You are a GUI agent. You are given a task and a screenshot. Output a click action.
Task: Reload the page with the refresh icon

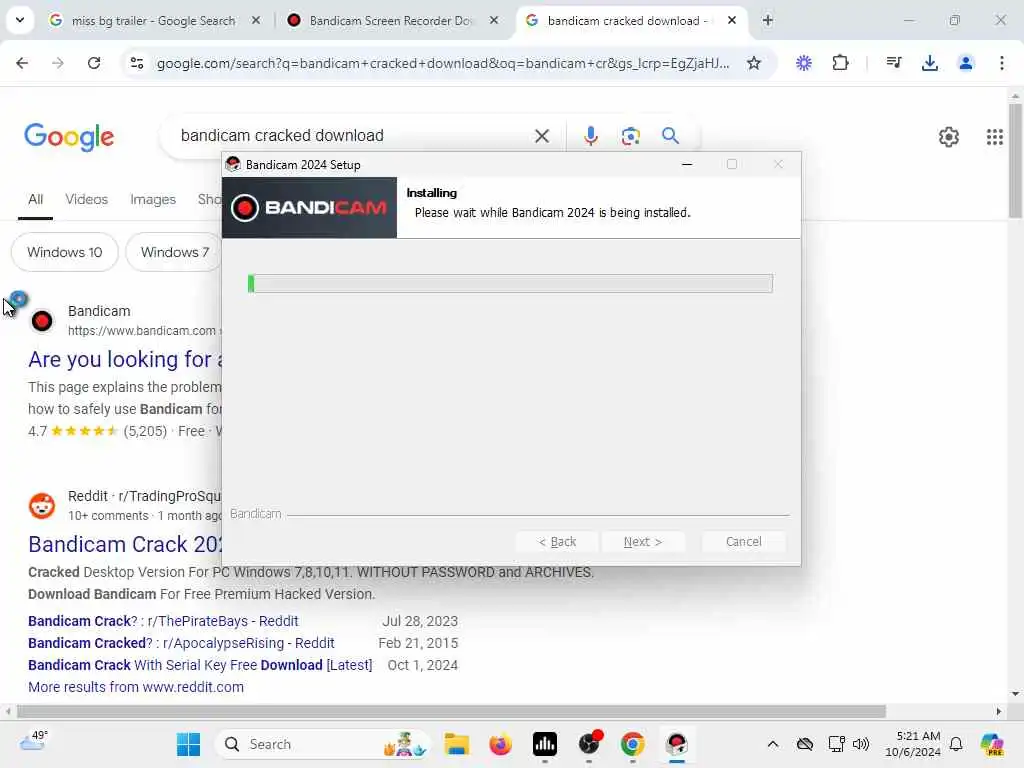coord(94,63)
